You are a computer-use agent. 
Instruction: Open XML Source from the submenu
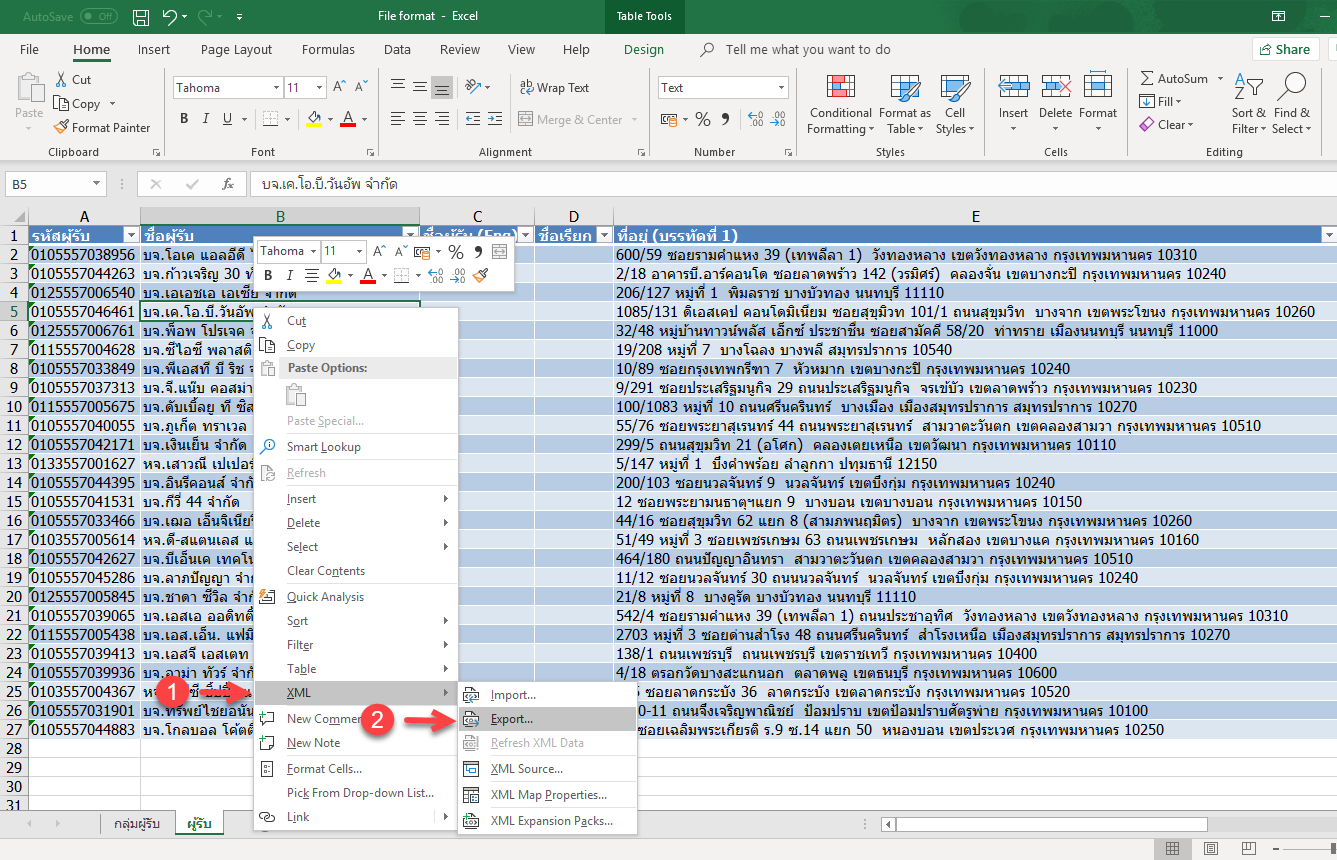[x=527, y=769]
